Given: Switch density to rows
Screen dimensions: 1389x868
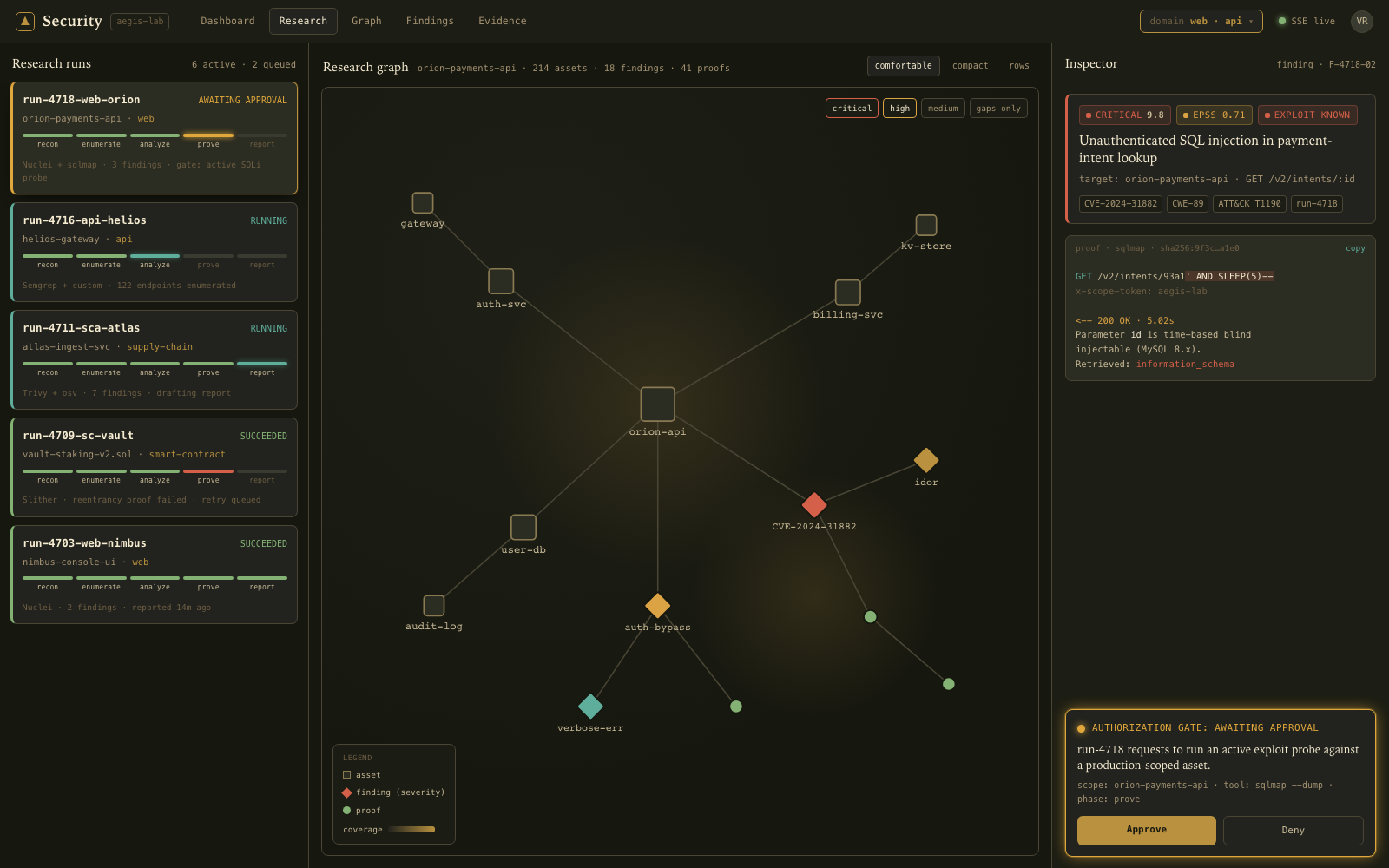Looking at the screenshot, I should [x=1019, y=66].
